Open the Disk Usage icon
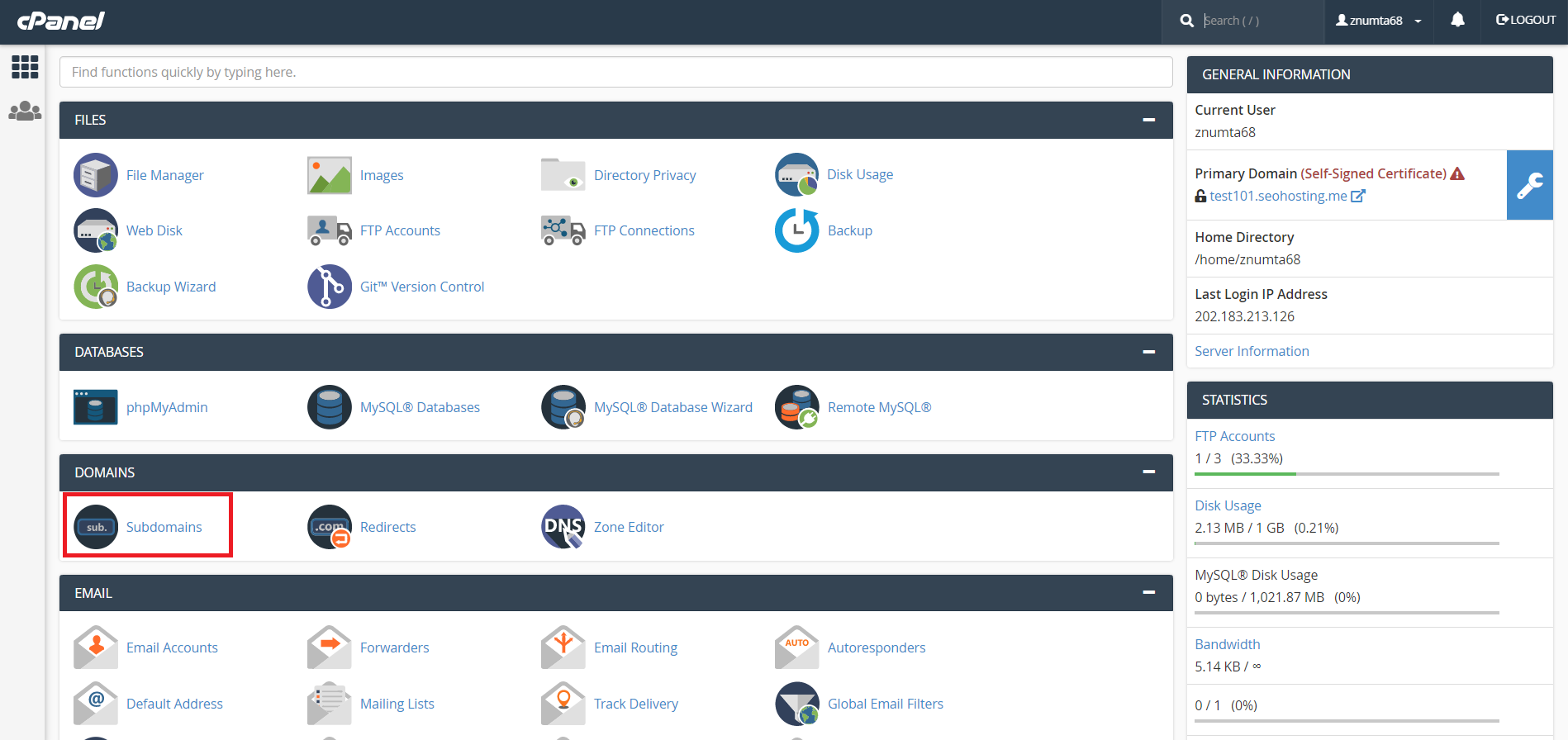This screenshot has height=740, width=1568. (x=797, y=175)
